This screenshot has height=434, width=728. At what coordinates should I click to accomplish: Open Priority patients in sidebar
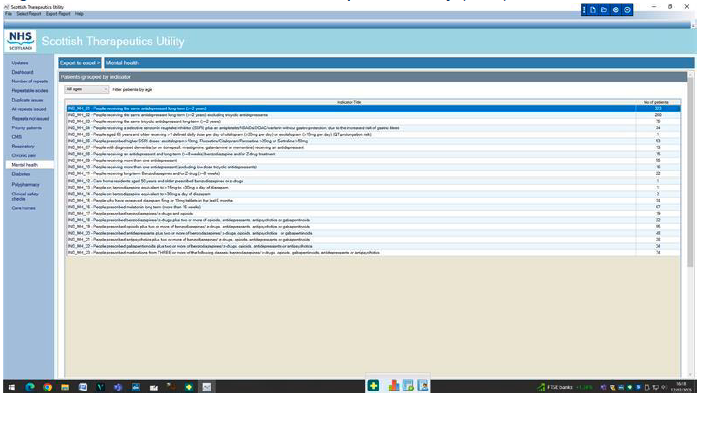click(26, 128)
